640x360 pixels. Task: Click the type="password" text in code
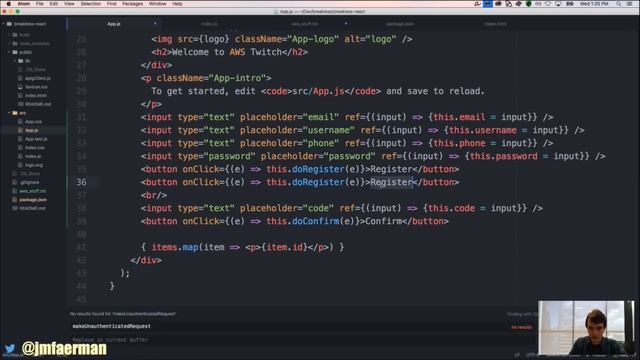click(216, 156)
